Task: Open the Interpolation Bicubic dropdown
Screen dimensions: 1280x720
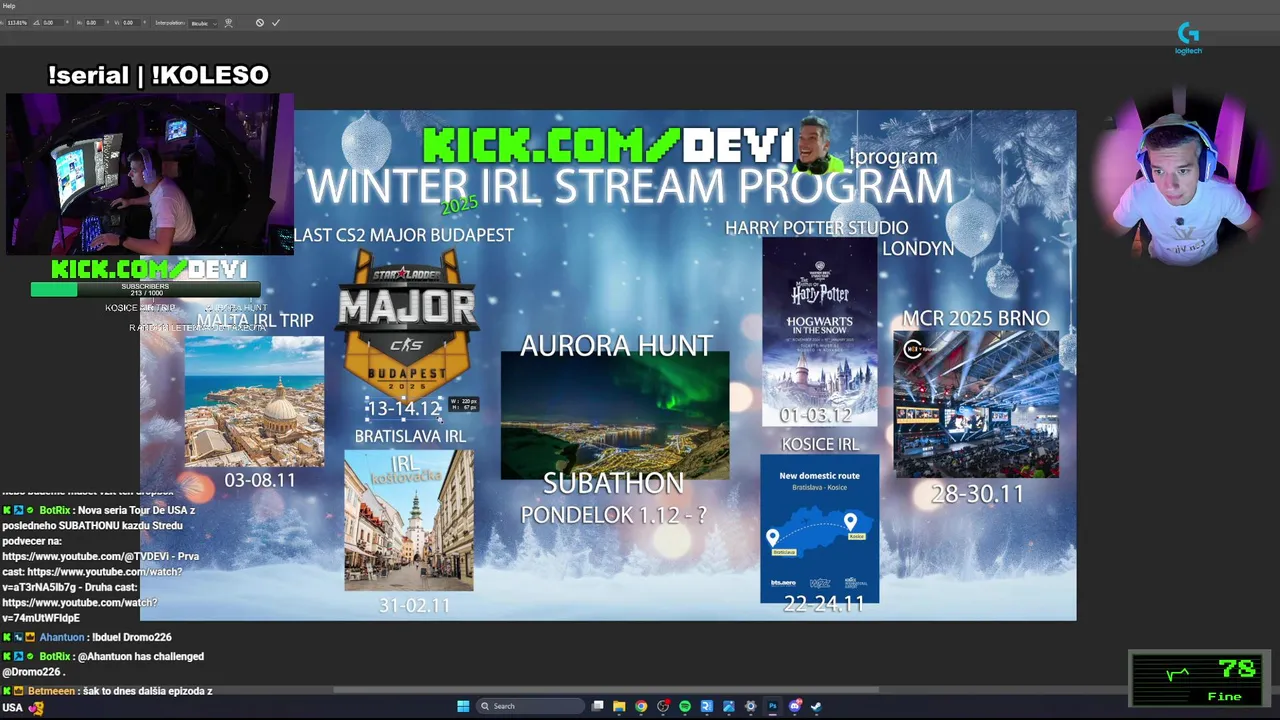Action: point(203,23)
